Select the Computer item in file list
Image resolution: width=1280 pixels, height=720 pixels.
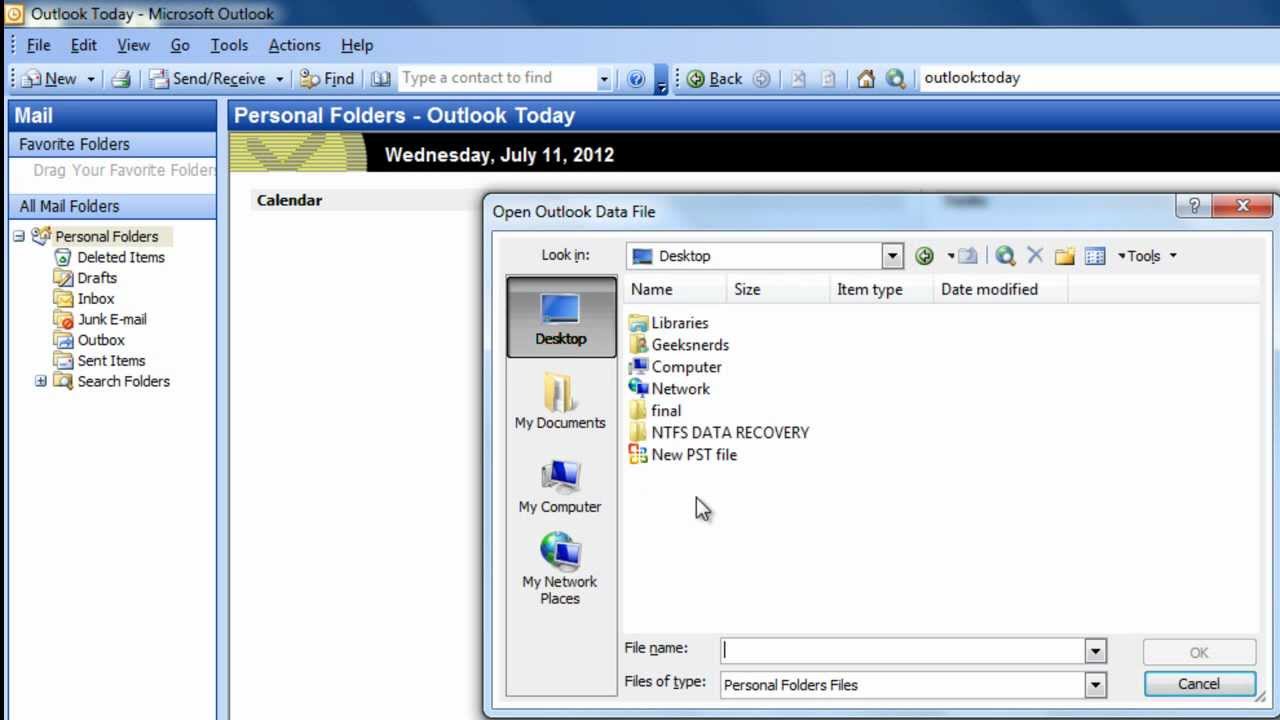pos(675,367)
